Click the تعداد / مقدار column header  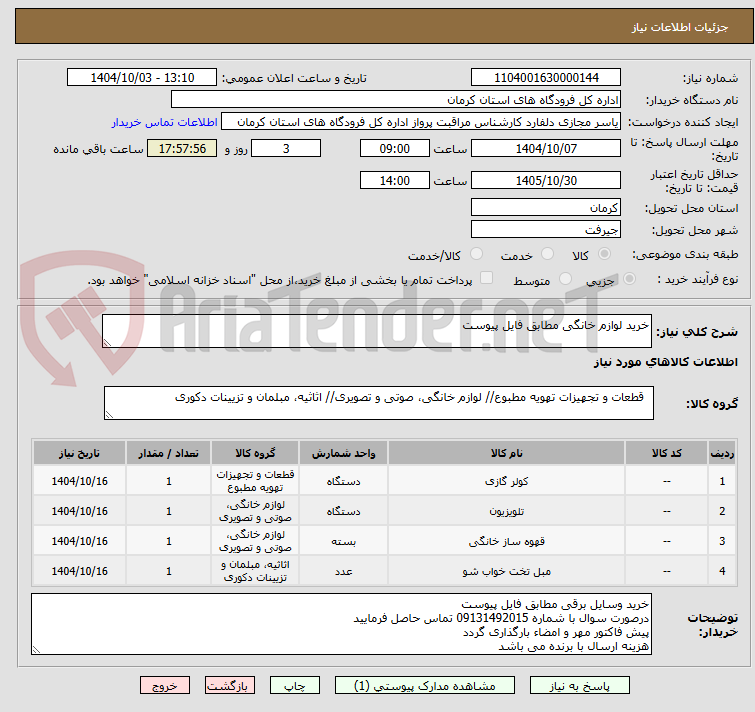pyautogui.click(x=169, y=453)
